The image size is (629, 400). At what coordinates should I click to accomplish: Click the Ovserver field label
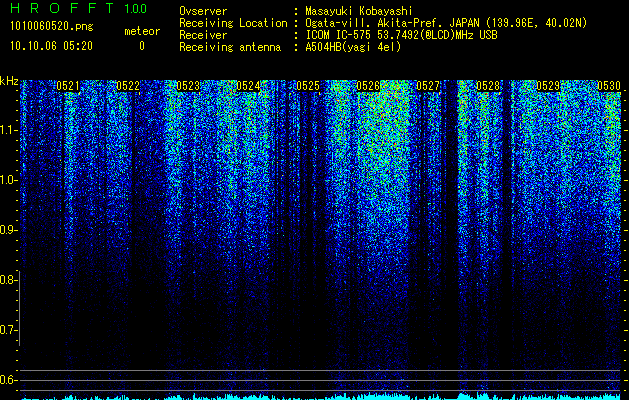click(203, 11)
